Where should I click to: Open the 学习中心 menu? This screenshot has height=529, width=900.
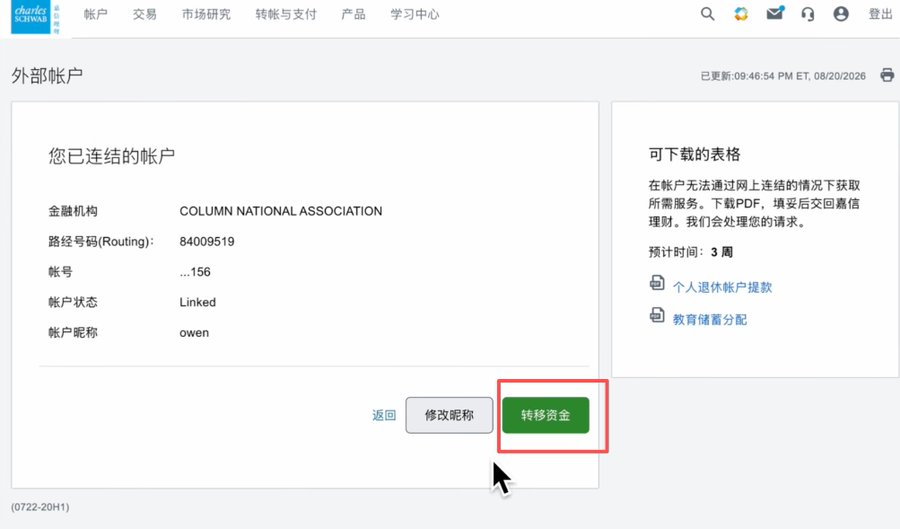coord(414,14)
